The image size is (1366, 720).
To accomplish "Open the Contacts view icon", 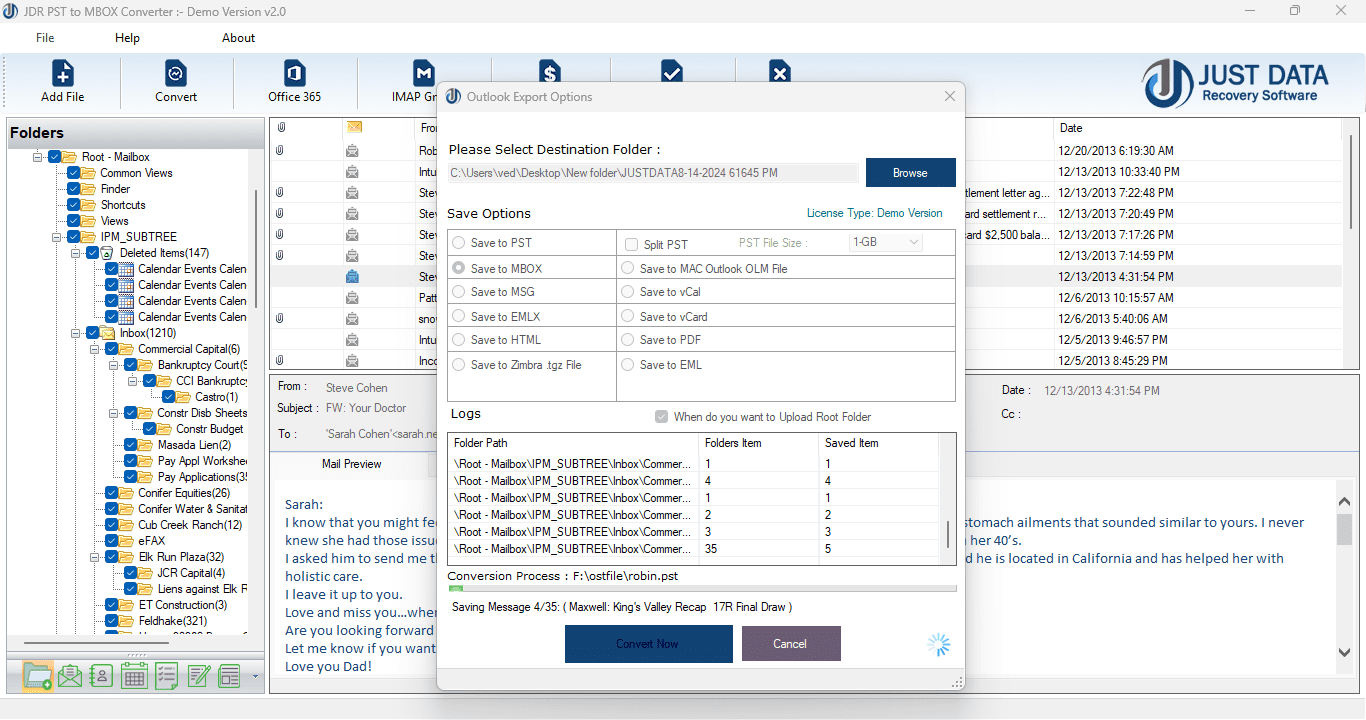I will pyautogui.click(x=101, y=675).
